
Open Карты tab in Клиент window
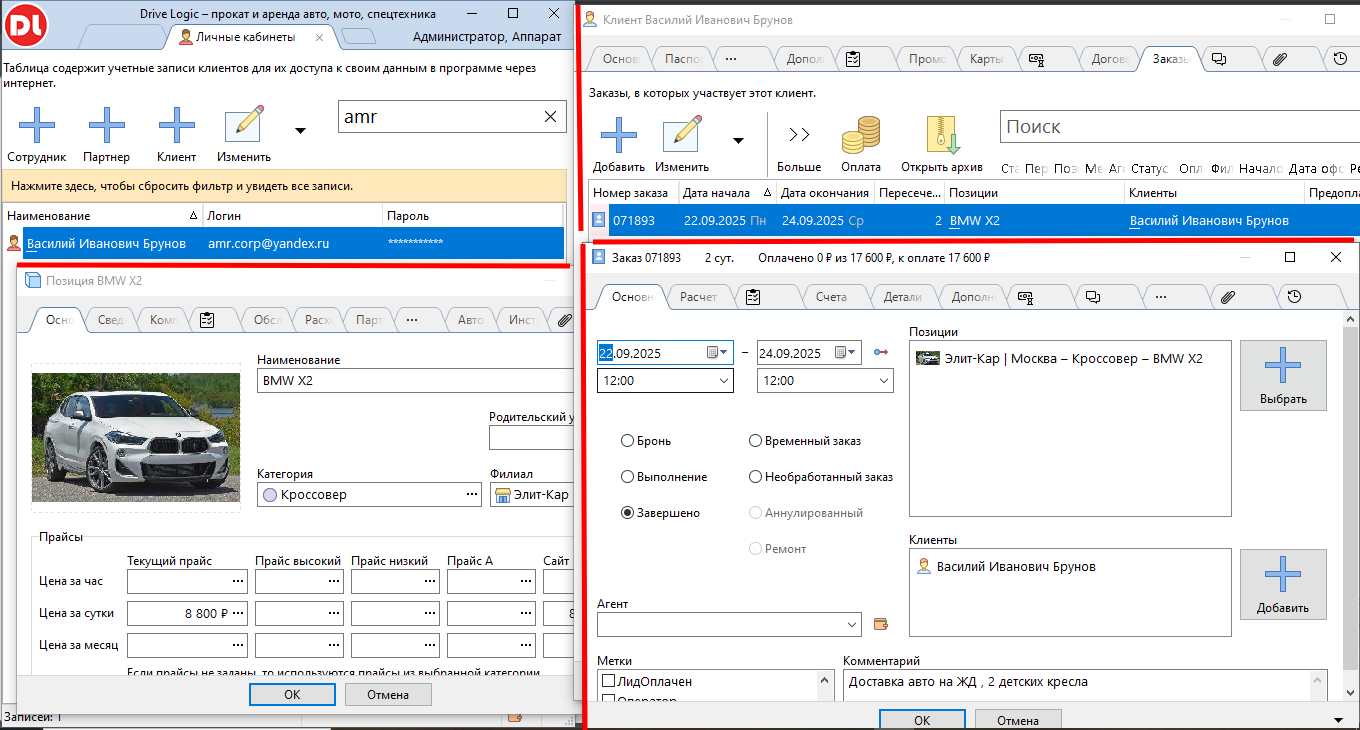coord(986,59)
